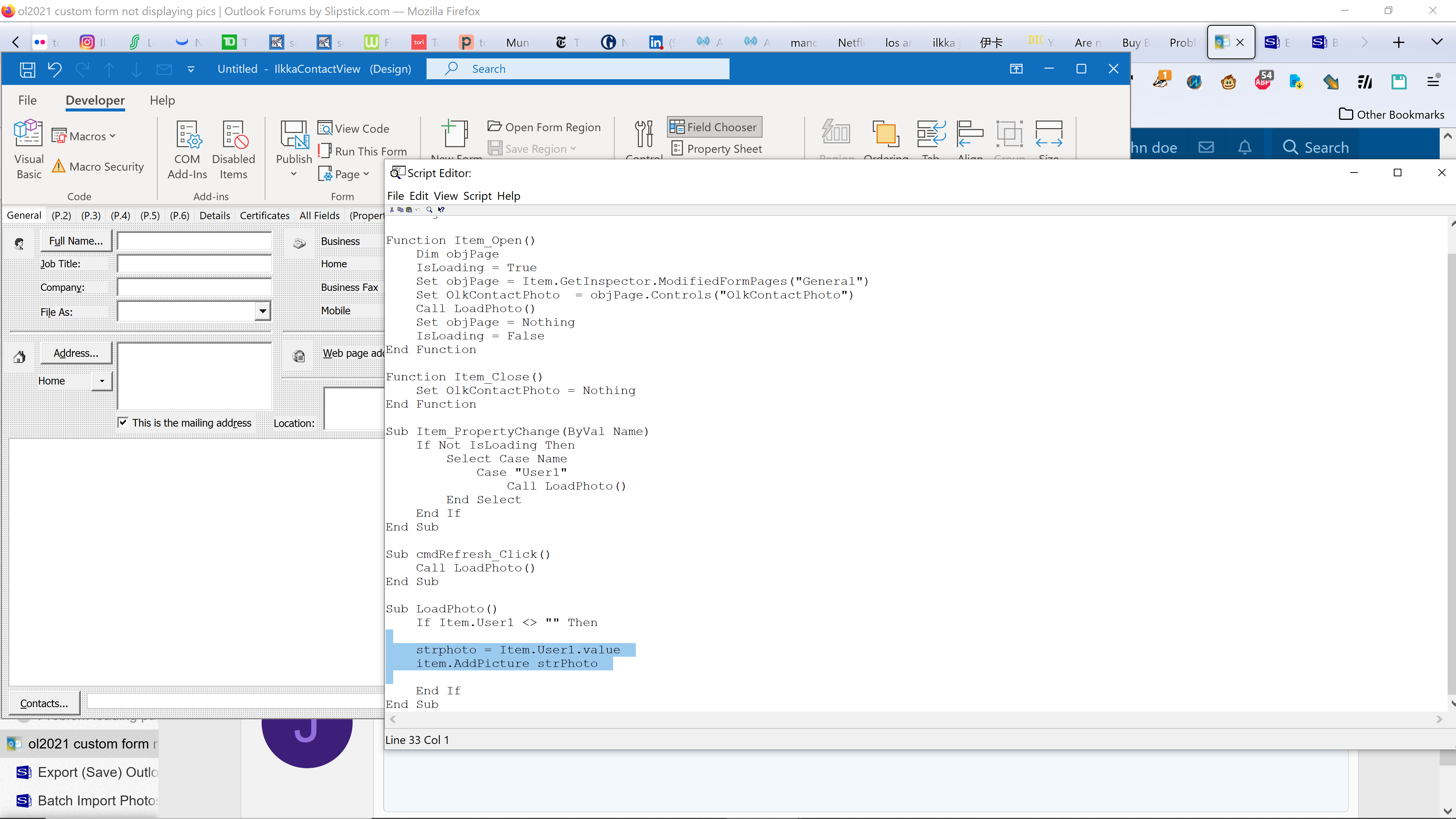
Task: Expand the Save Region dropdown
Action: (574, 149)
